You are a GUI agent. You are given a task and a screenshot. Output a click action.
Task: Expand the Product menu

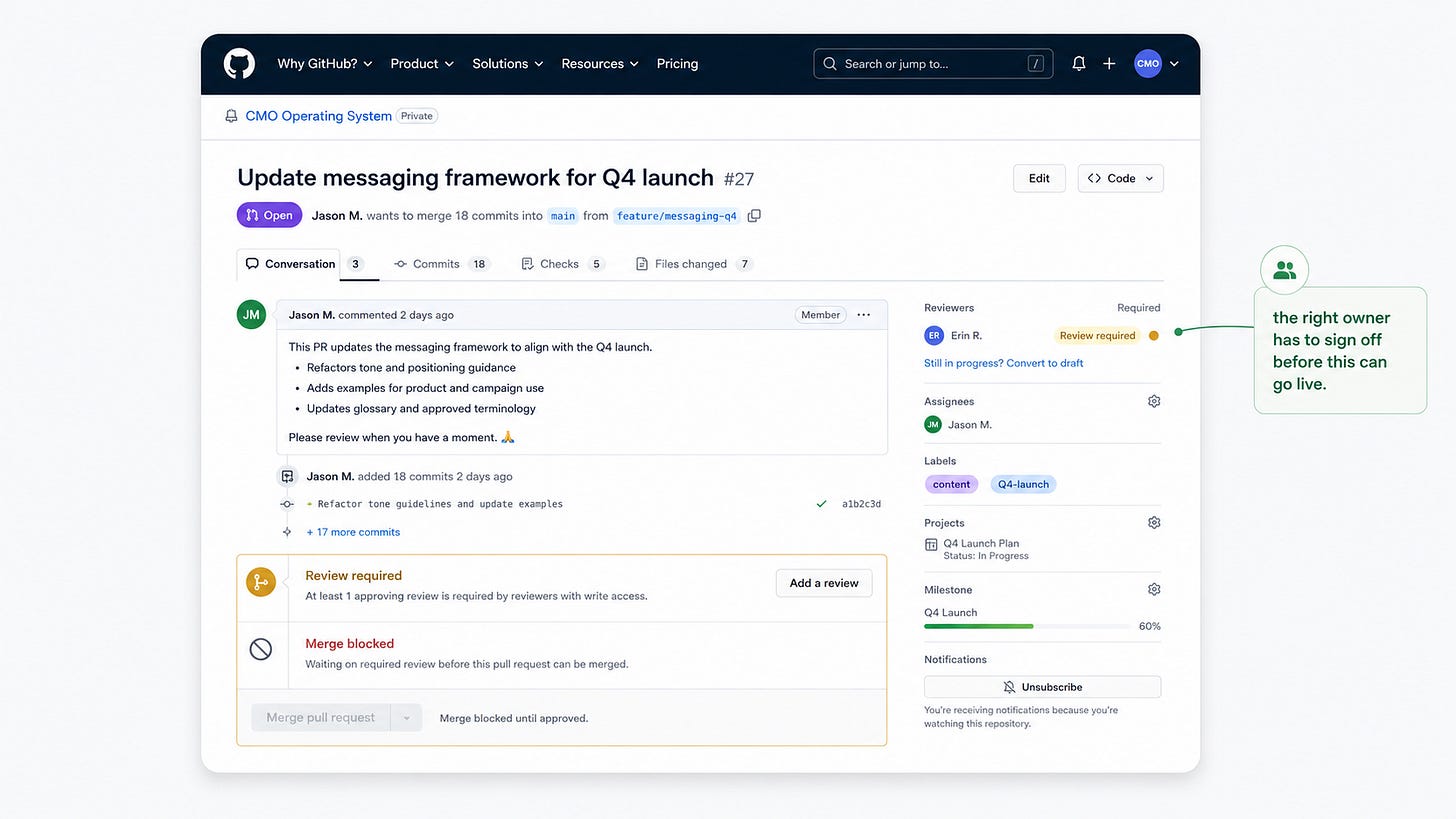pyautogui.click(x=422, y=64)
